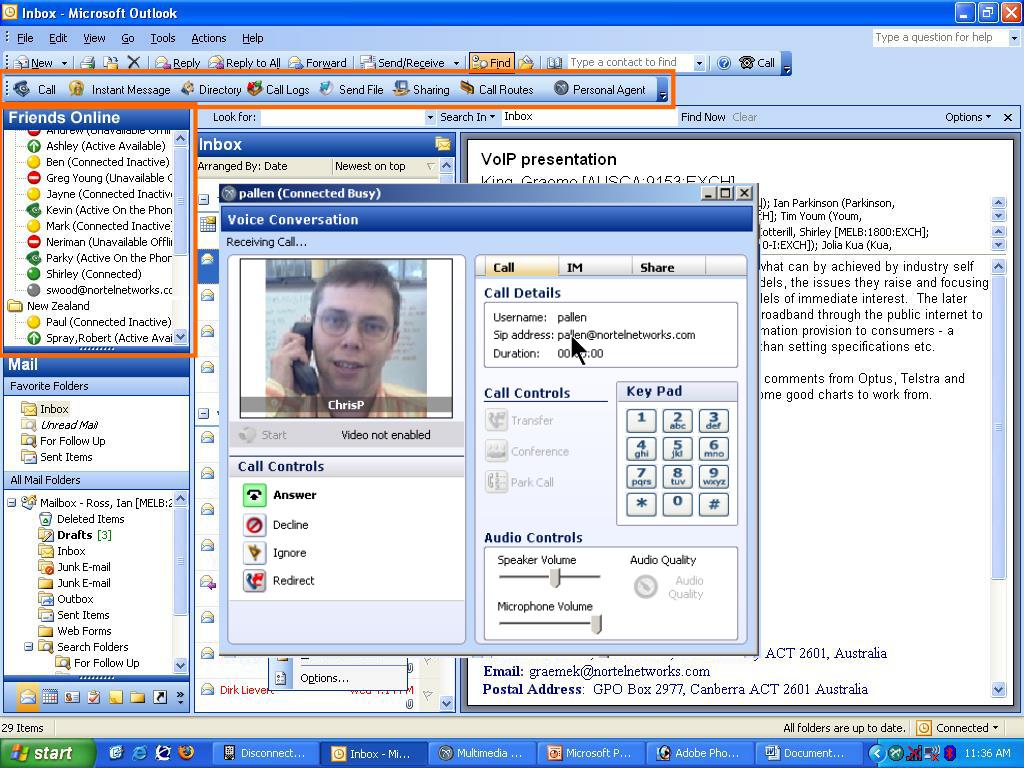This screenshot has height=768, width=1024.
Task: Adjust the Speaker Volume slider
Action: tap(555, 577)
